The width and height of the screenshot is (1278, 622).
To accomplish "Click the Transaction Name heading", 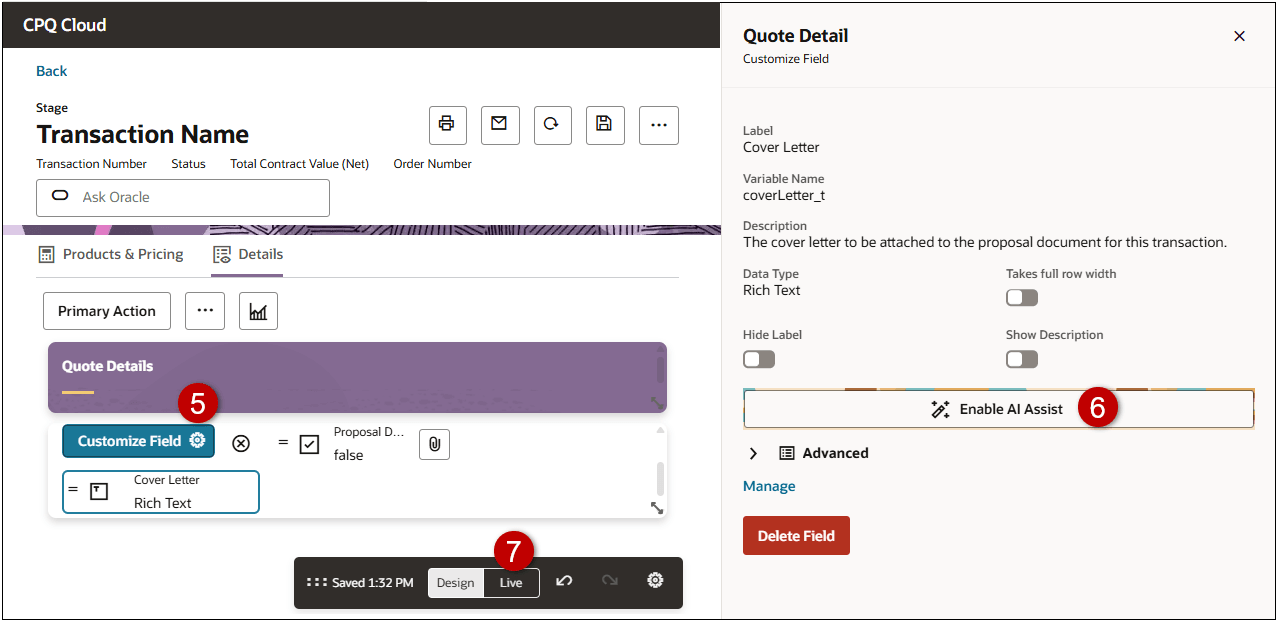I will pos(143,134).
